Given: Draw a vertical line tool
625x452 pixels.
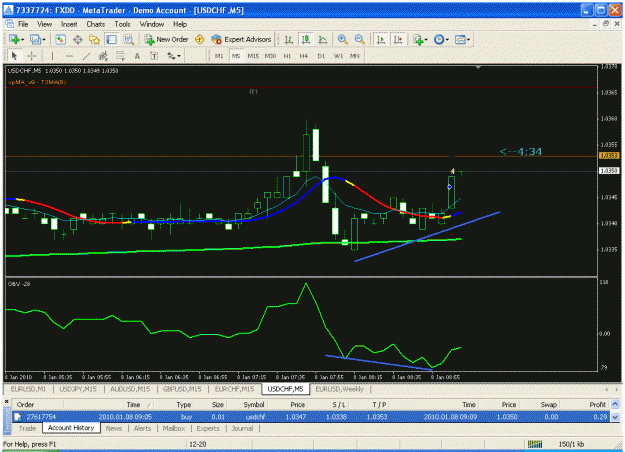Looking at the screenshot, I should (x=52, y=56).
